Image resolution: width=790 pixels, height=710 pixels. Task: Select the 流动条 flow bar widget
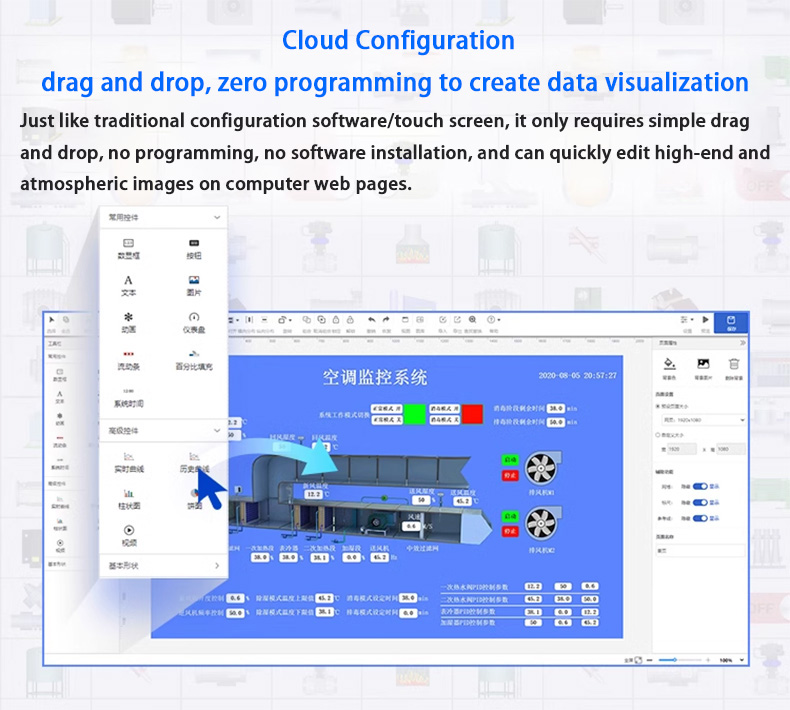(128, 360)
